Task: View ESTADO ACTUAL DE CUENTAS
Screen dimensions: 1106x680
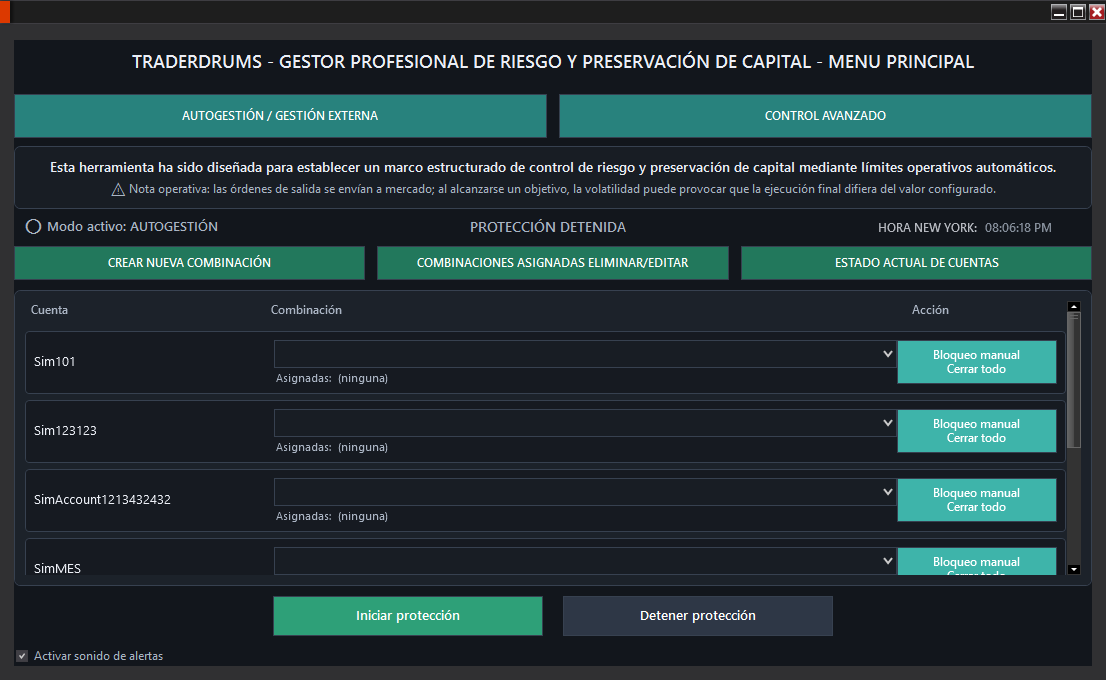Action: coord(914,263)
